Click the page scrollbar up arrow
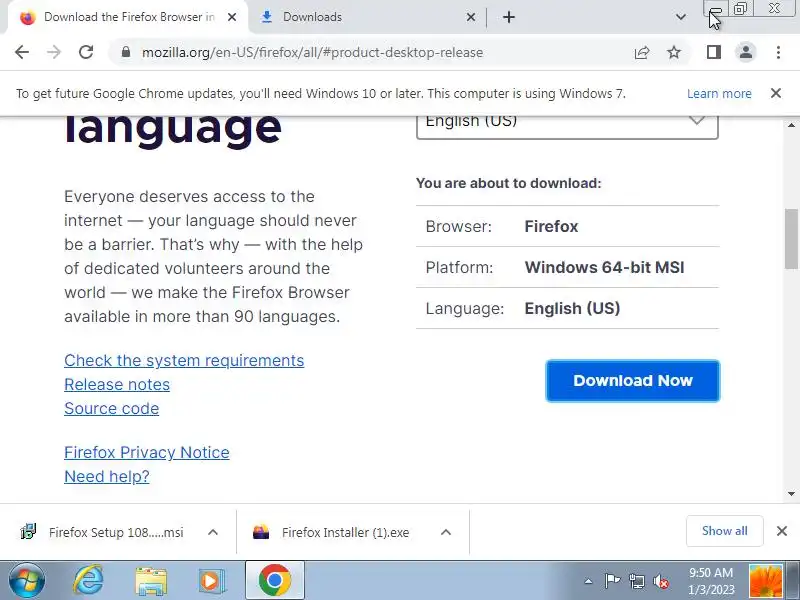The width and height of the screenshot is (800, 600). pos(791,124)
